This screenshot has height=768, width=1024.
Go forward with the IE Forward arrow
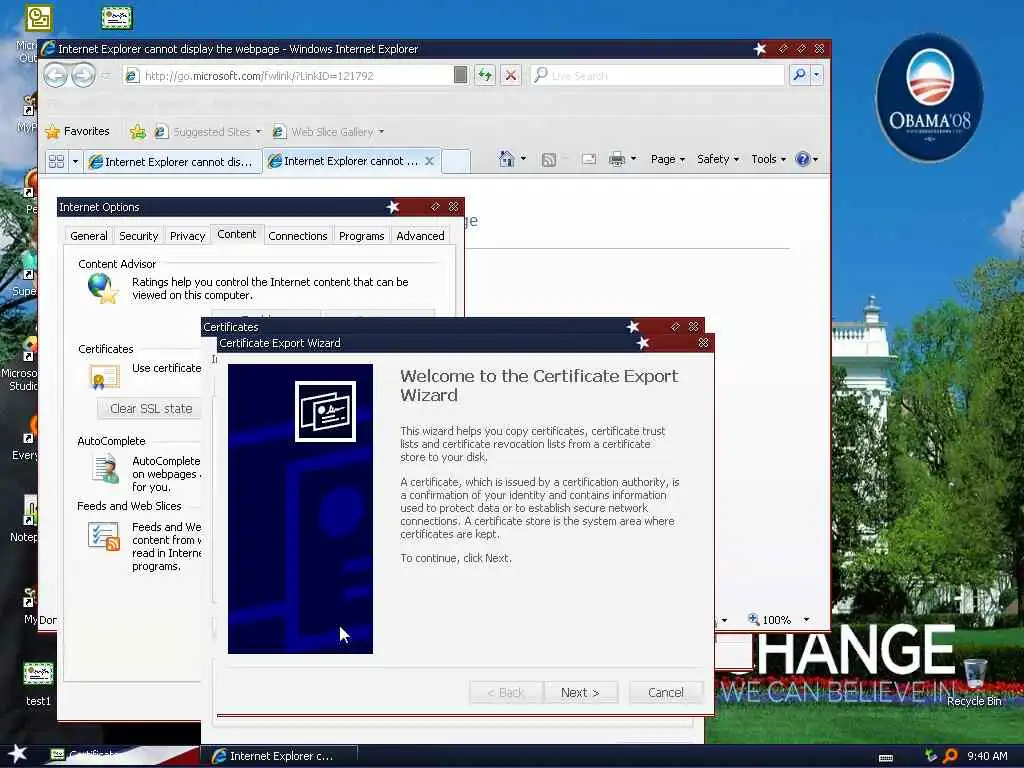[84, 76]
